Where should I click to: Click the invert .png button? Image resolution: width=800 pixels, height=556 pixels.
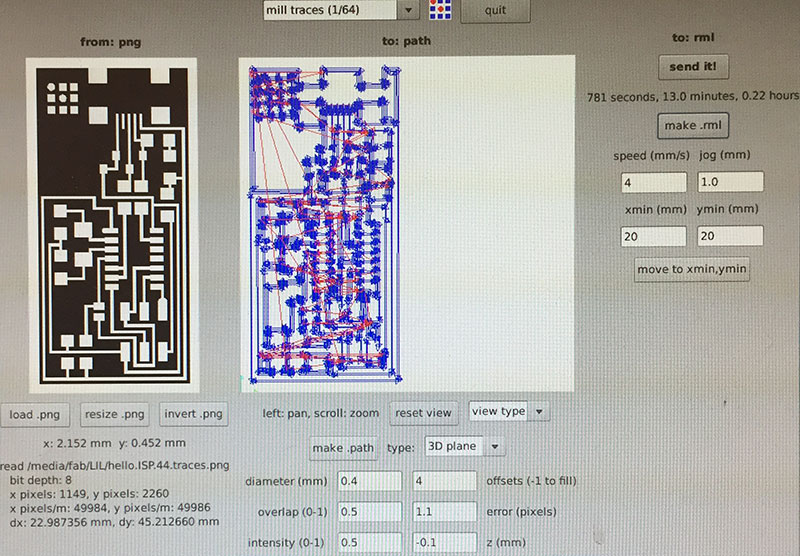(193, 414)
